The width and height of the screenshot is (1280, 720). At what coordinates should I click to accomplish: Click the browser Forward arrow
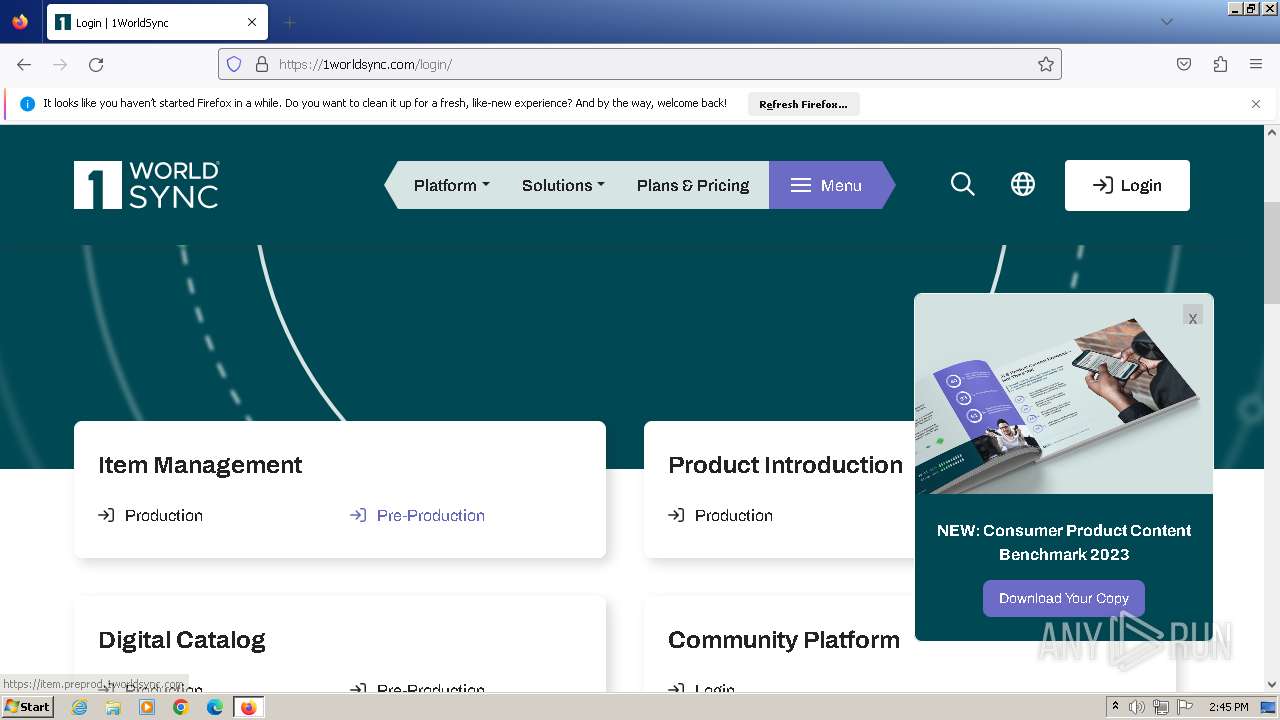tap(60, 64)
